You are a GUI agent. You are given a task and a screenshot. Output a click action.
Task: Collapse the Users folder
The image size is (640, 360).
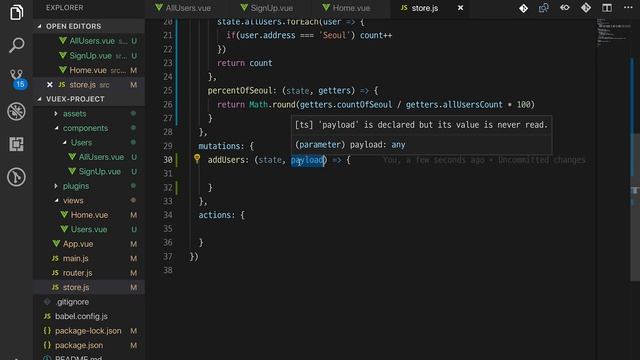coord(81,142)
